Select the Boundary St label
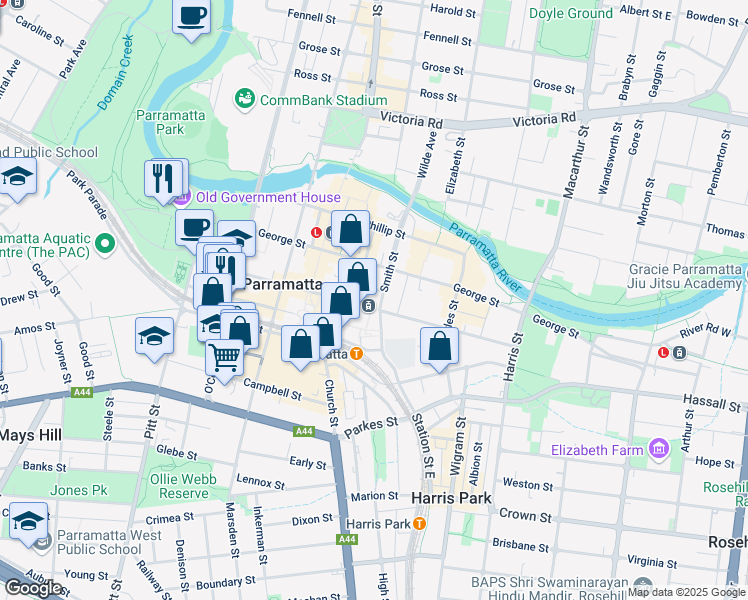The height and width of the screenshot is (600, 748). pyautogui.click(x=226, y=583)
